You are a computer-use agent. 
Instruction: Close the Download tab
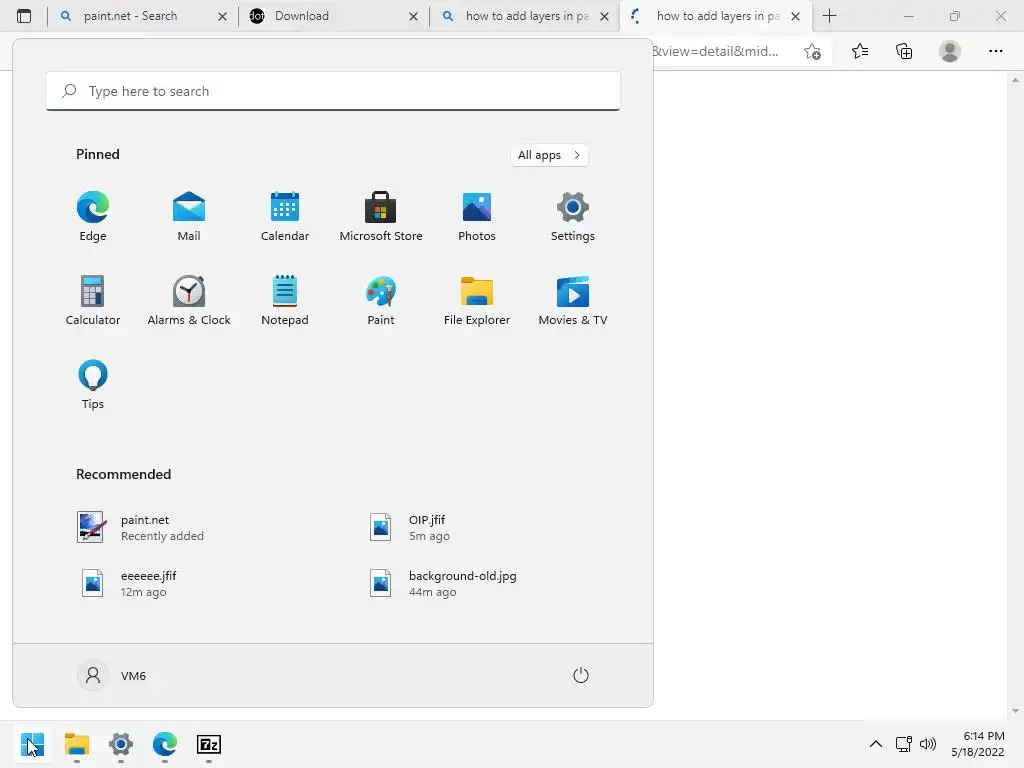tap(413, 16)
